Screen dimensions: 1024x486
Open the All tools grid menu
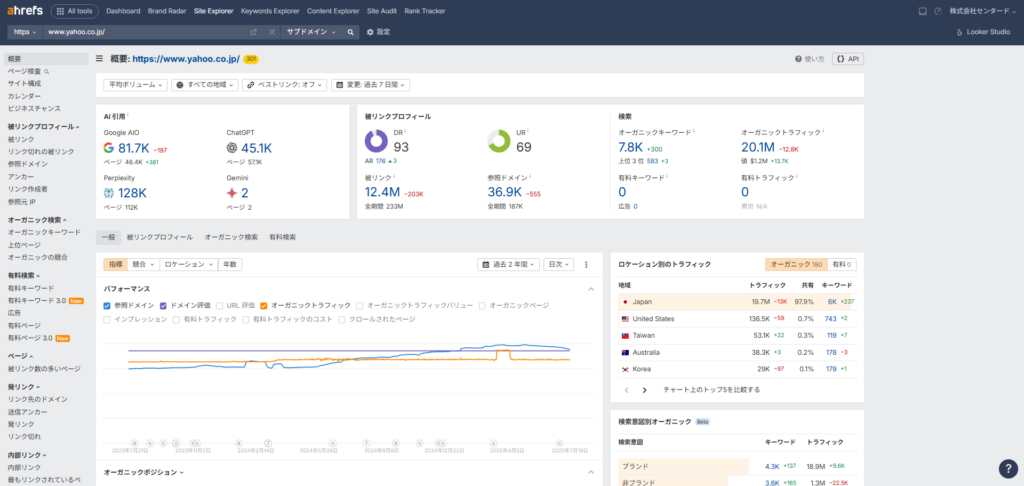(74, 11)
